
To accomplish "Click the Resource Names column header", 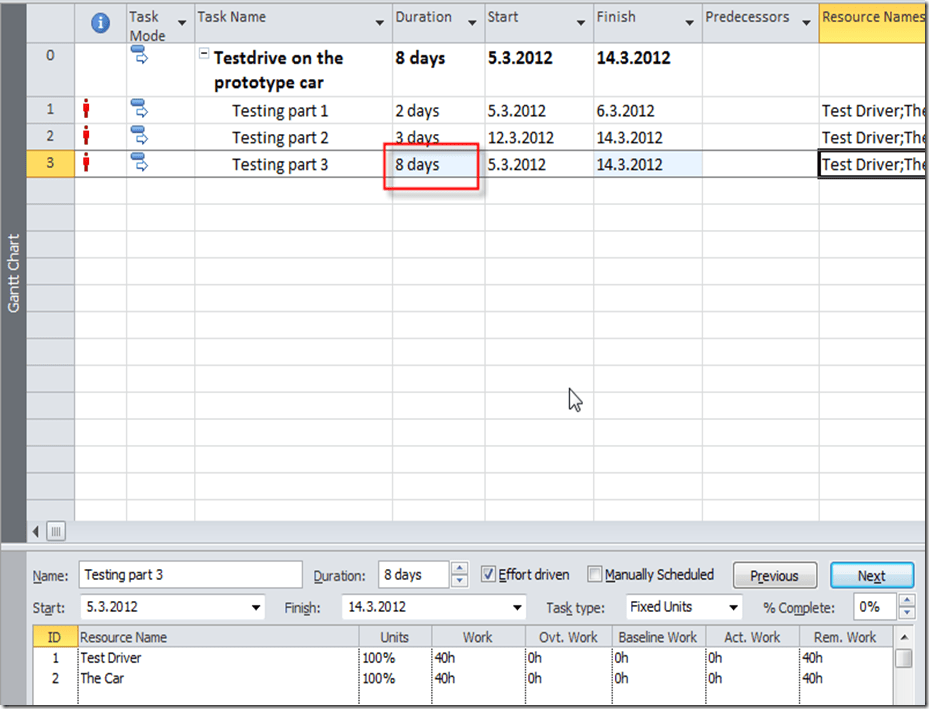I will coord(871,18).
